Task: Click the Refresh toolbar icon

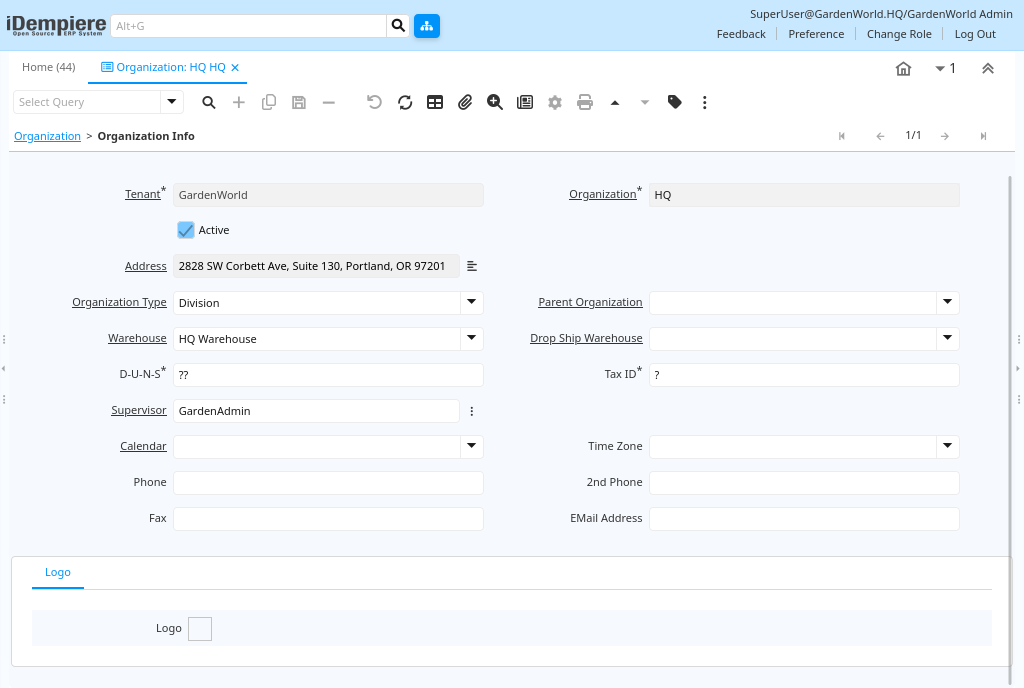Action: pyautogui.click(x=405, y=102)
